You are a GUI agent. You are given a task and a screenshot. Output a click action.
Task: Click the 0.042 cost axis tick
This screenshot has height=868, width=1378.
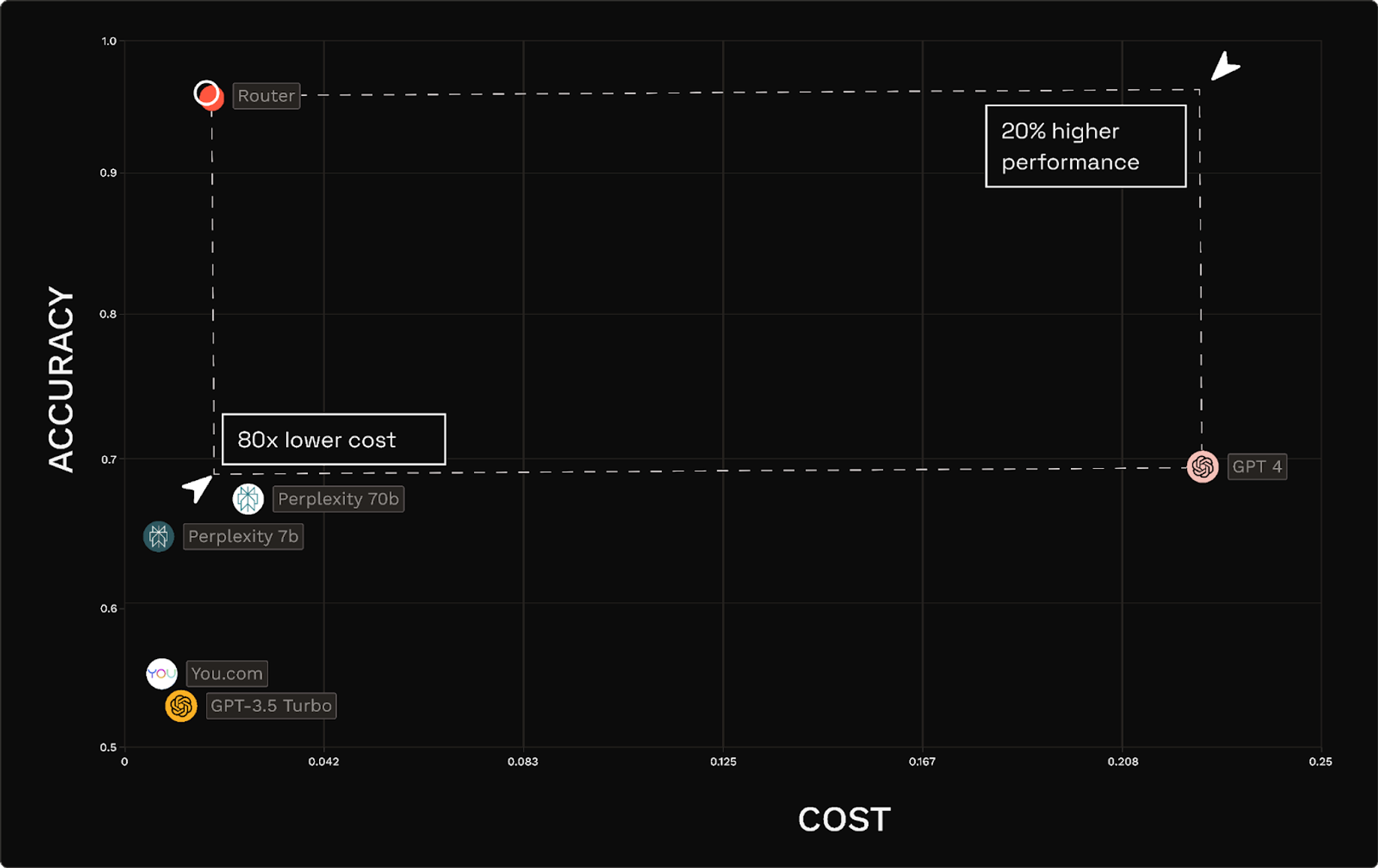point(324,762)
